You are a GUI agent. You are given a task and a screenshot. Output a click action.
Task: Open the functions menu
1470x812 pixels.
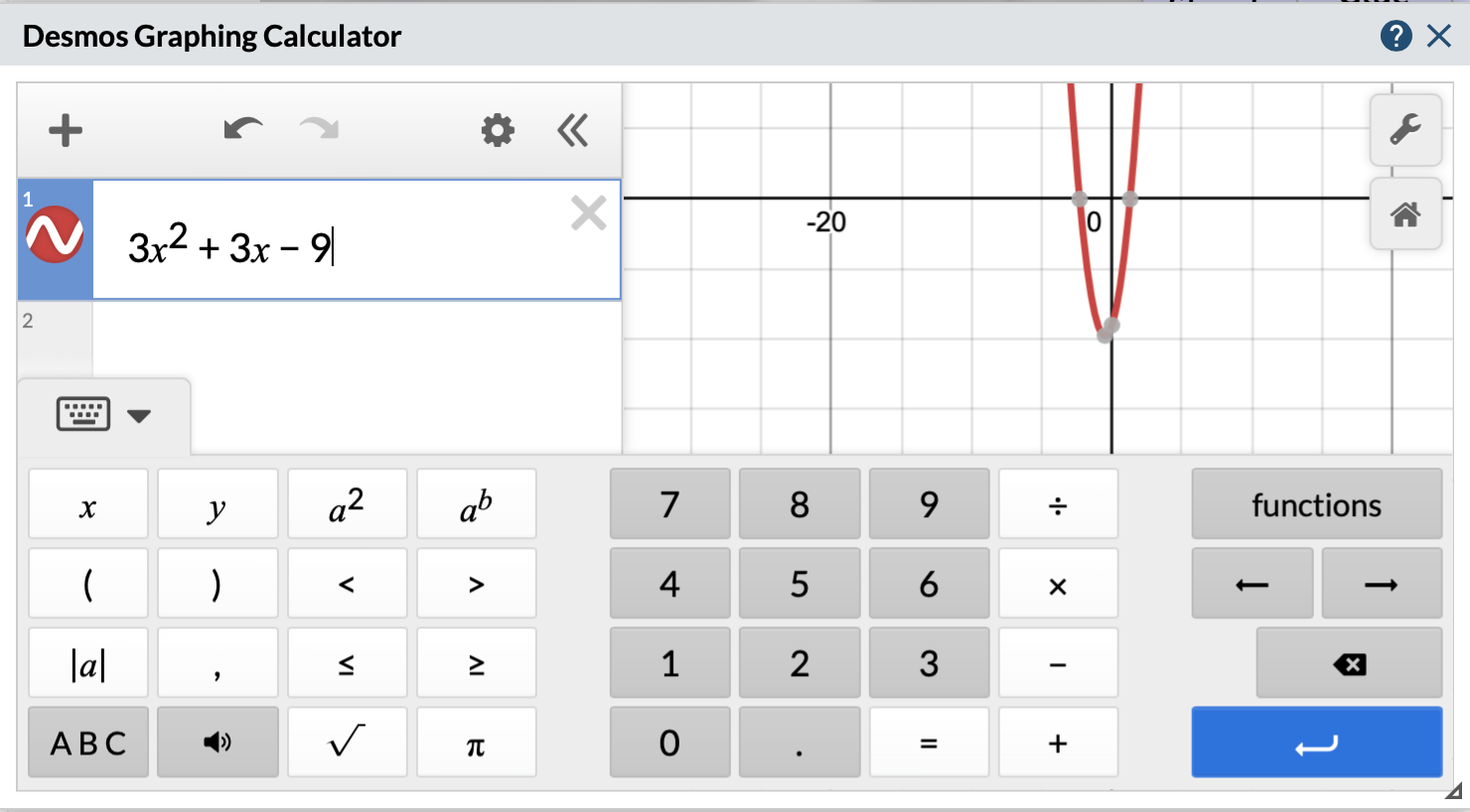(1317, 504)
